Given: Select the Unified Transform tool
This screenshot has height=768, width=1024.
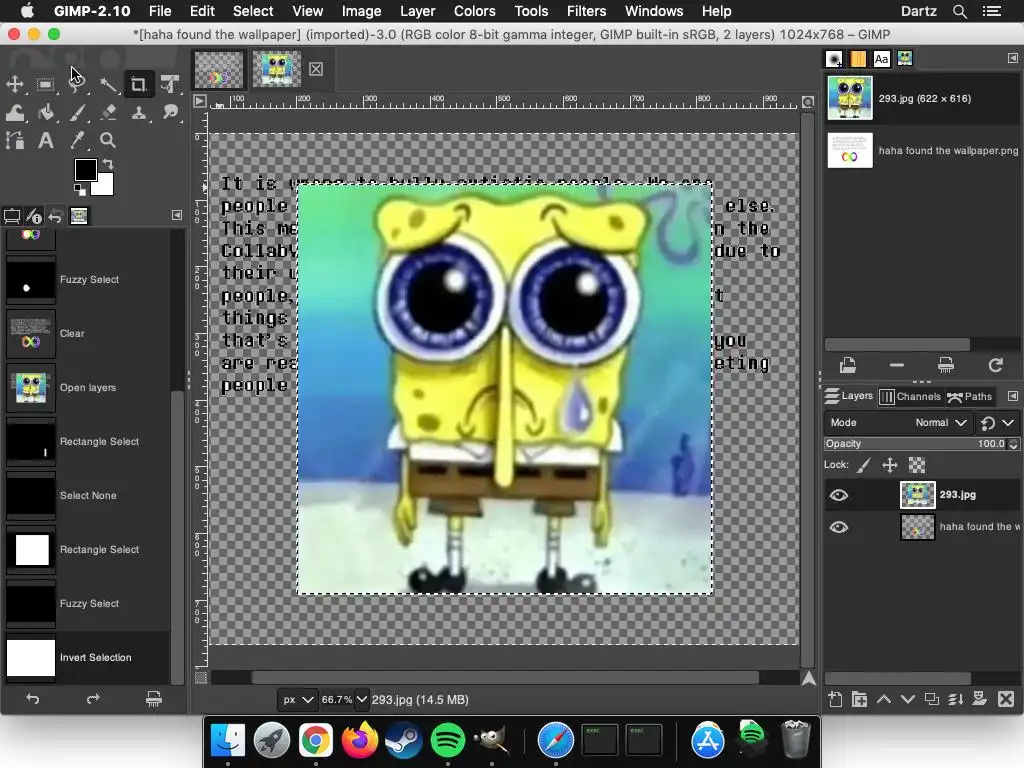Looking at the screenshot, I should click(x=170, y=84).
